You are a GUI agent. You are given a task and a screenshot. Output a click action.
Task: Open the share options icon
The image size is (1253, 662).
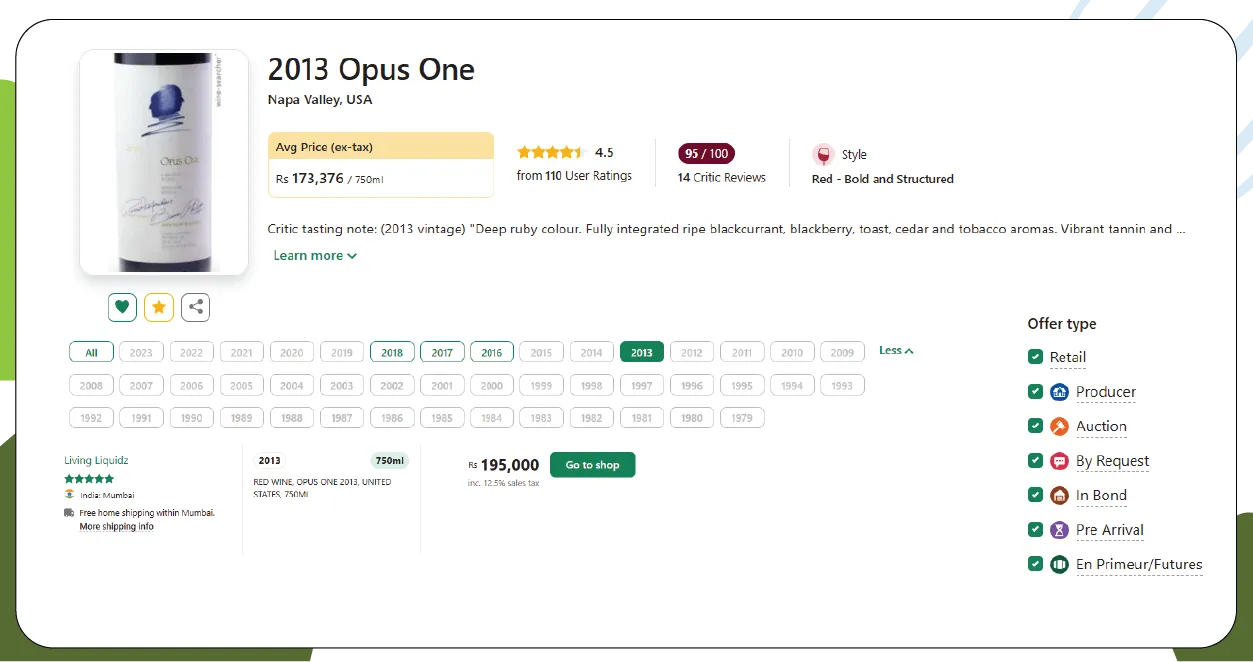pyautogui.click(x=195, y=307)
